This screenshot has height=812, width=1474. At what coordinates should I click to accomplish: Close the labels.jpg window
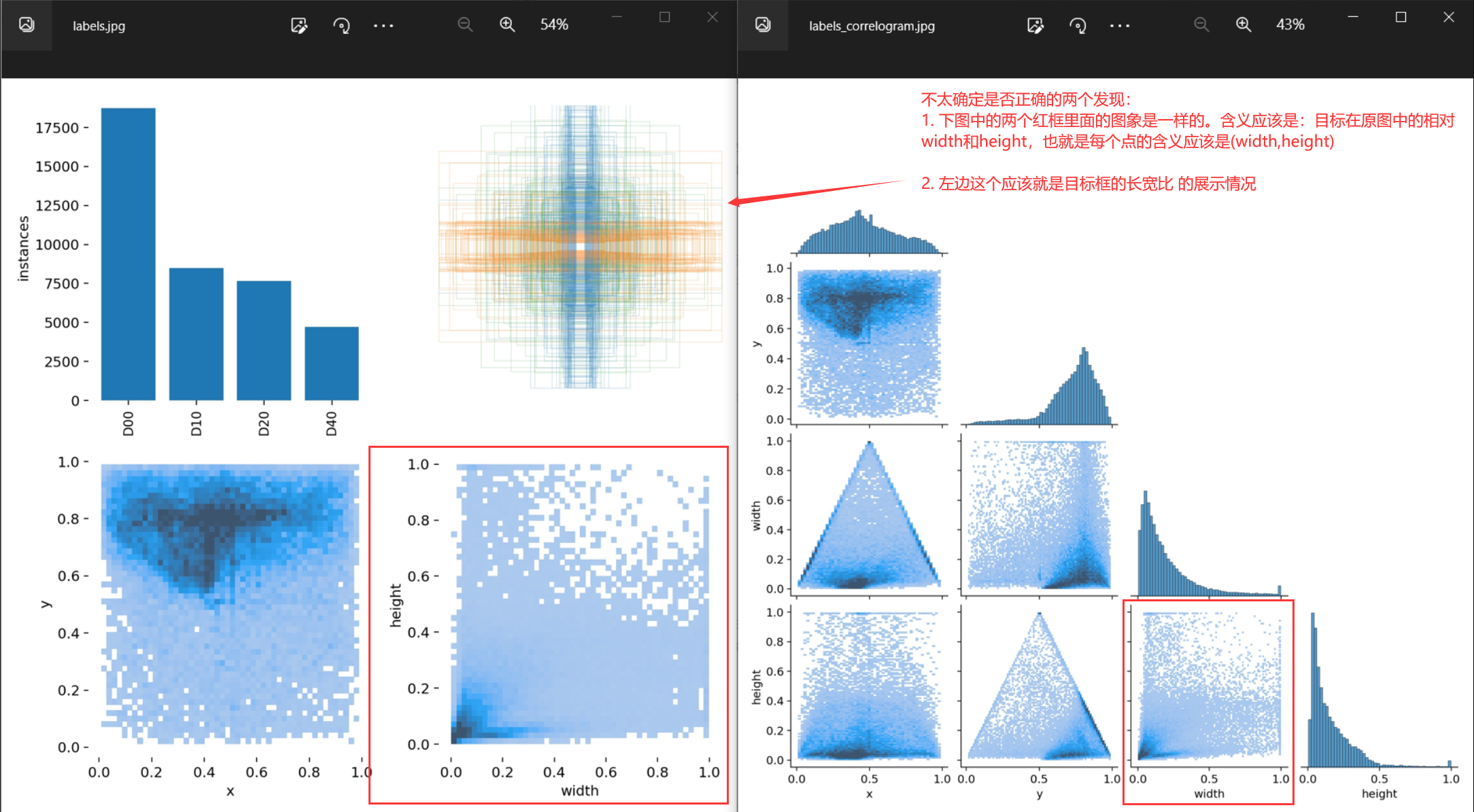click(713, 17)
